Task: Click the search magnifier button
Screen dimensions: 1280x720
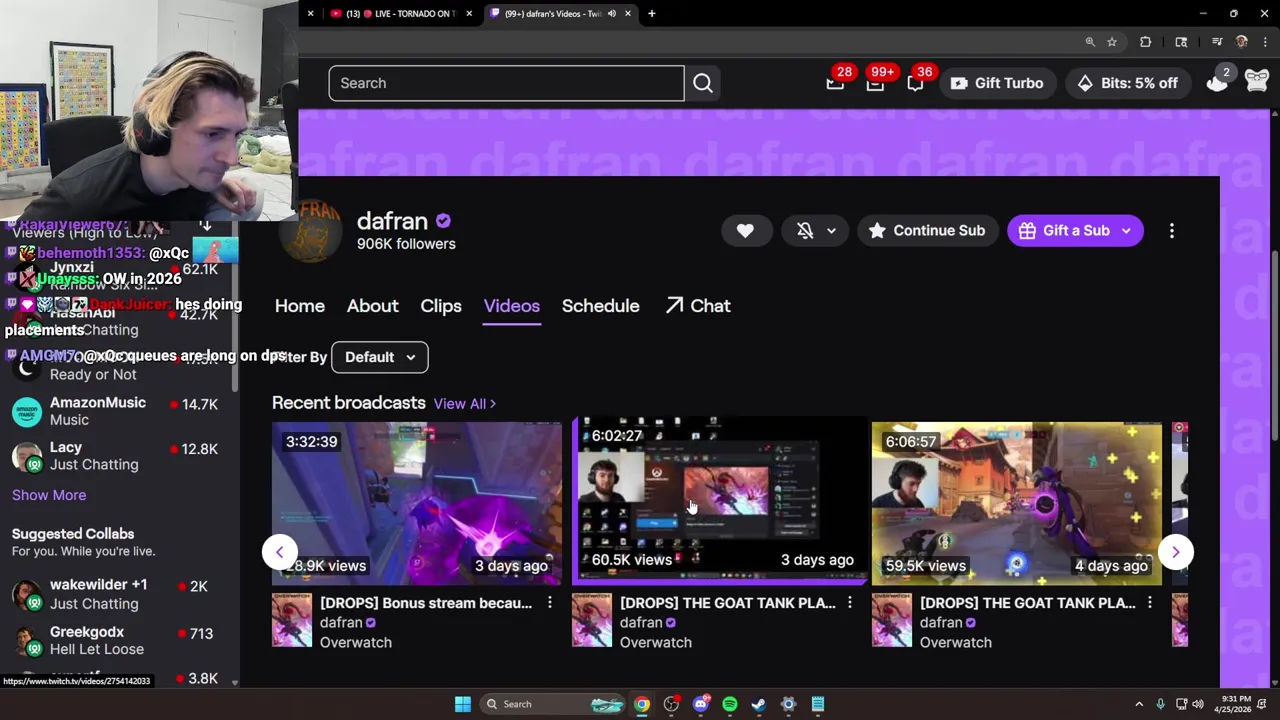Action: (703, 83)
